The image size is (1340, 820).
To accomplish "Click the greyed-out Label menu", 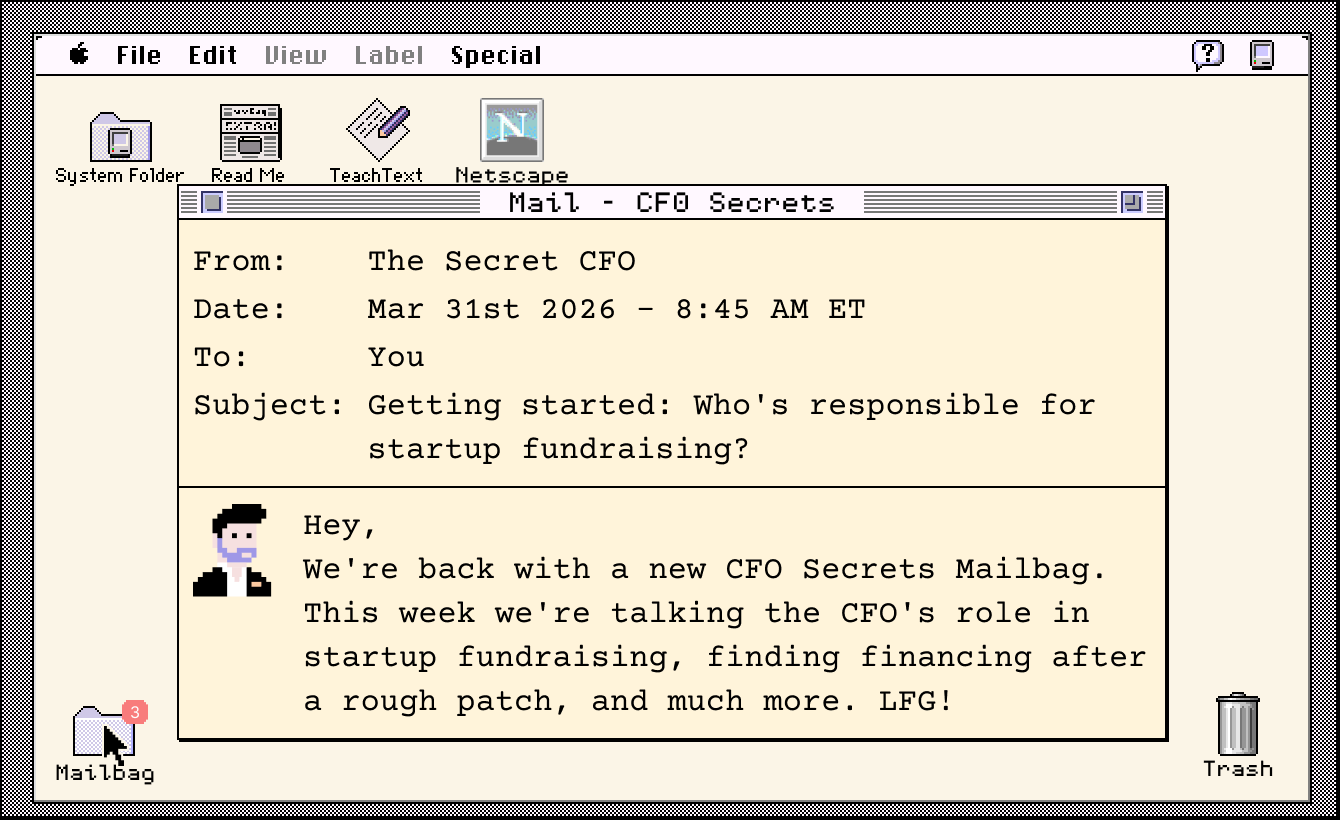I will point(389,55).
